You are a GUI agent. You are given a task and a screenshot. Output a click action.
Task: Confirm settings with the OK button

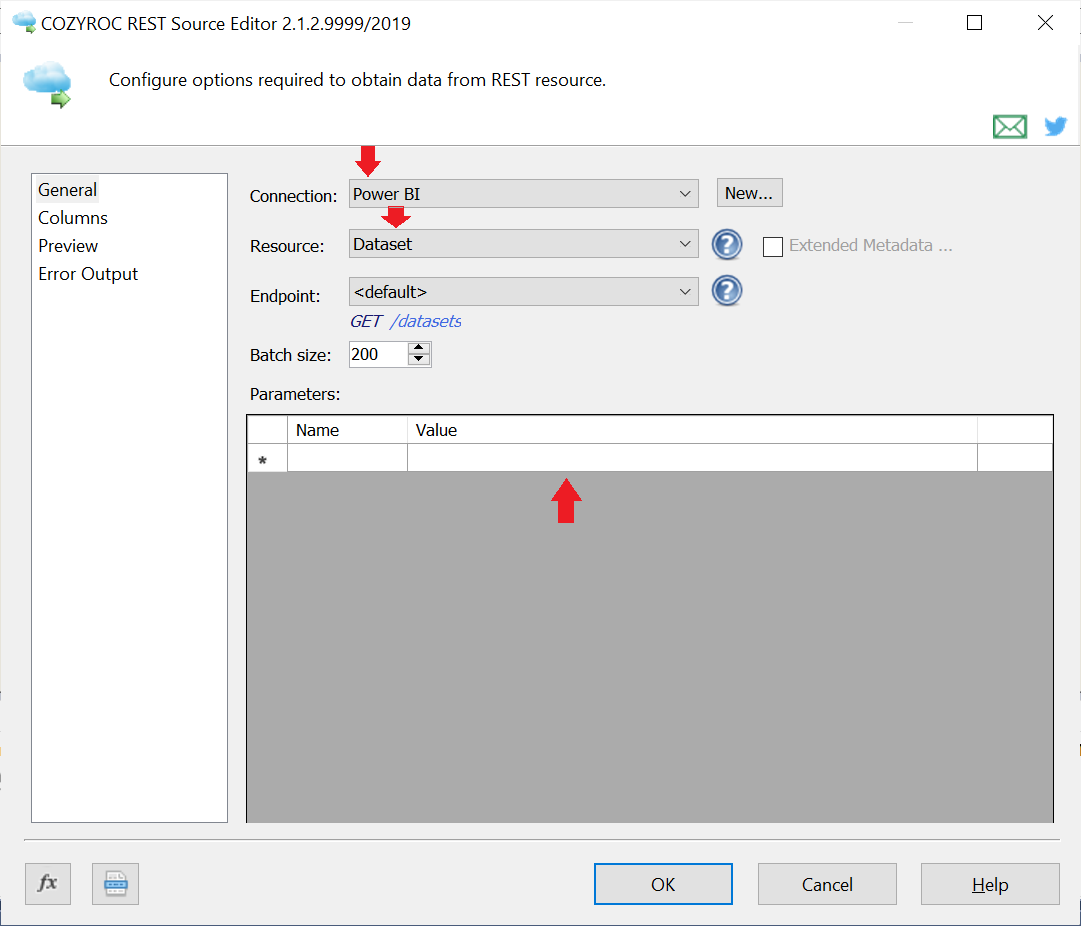663,884
